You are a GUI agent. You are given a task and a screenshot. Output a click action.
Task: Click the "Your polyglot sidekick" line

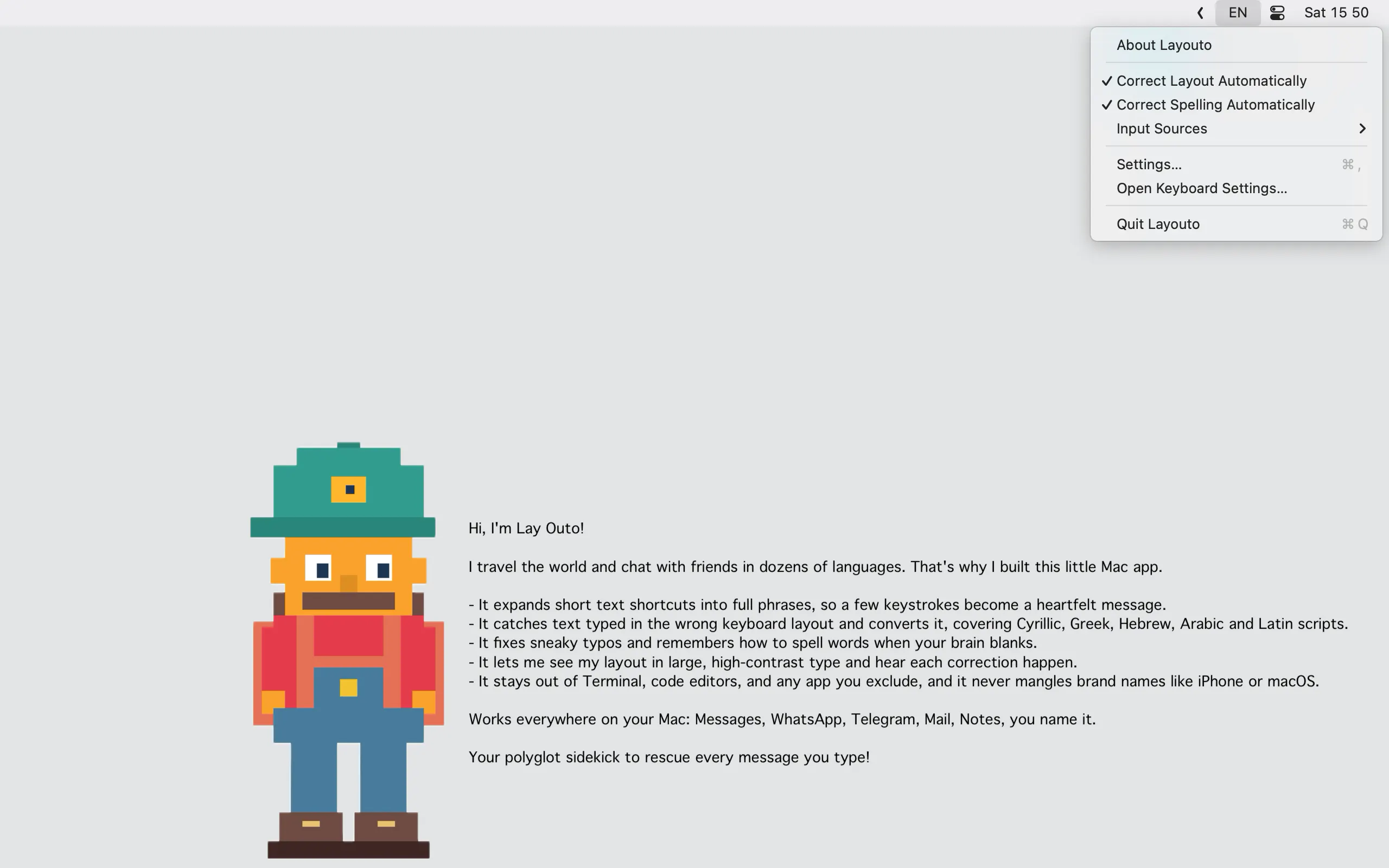(668, 757)
